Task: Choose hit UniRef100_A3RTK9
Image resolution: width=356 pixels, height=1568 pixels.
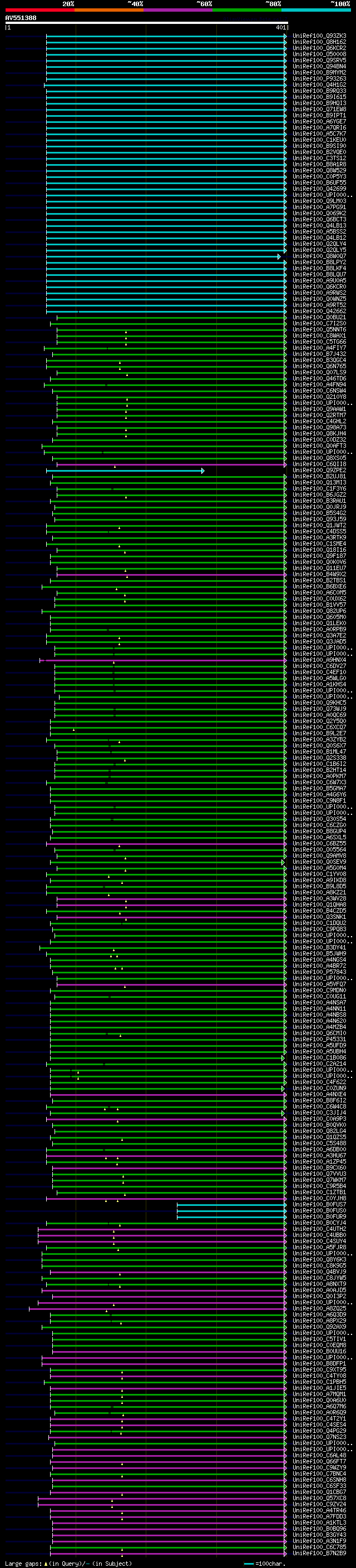Action: click(319, 537)
